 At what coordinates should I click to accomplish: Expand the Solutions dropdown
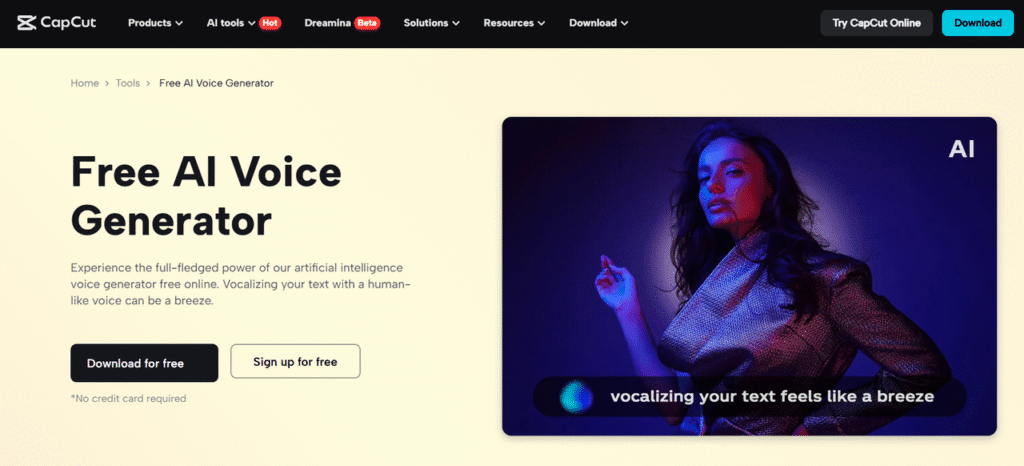[x=432, y=23]
